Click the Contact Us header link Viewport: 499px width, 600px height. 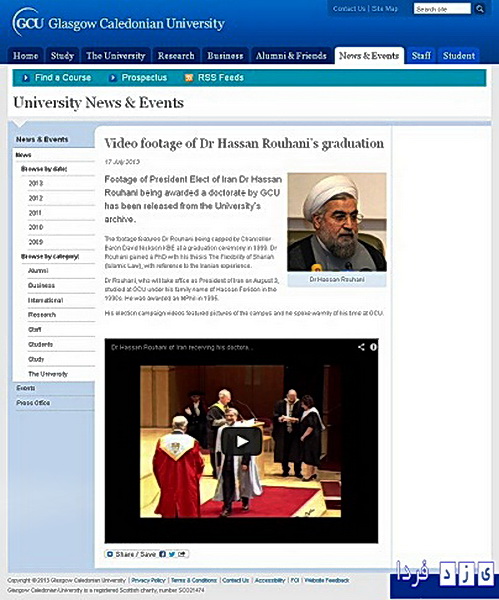tap(349, 8)
